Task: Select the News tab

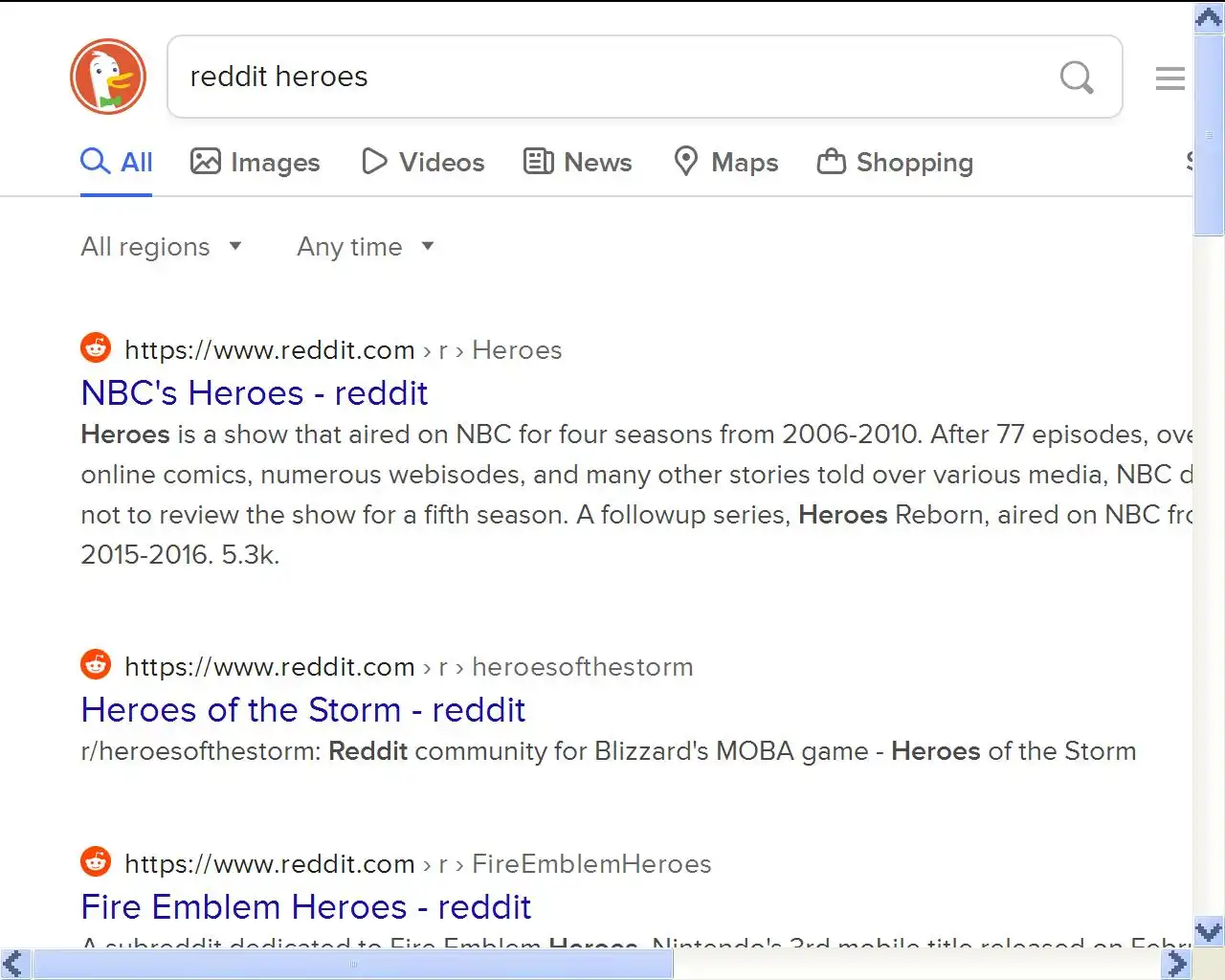Action: [x=577, y=162]
